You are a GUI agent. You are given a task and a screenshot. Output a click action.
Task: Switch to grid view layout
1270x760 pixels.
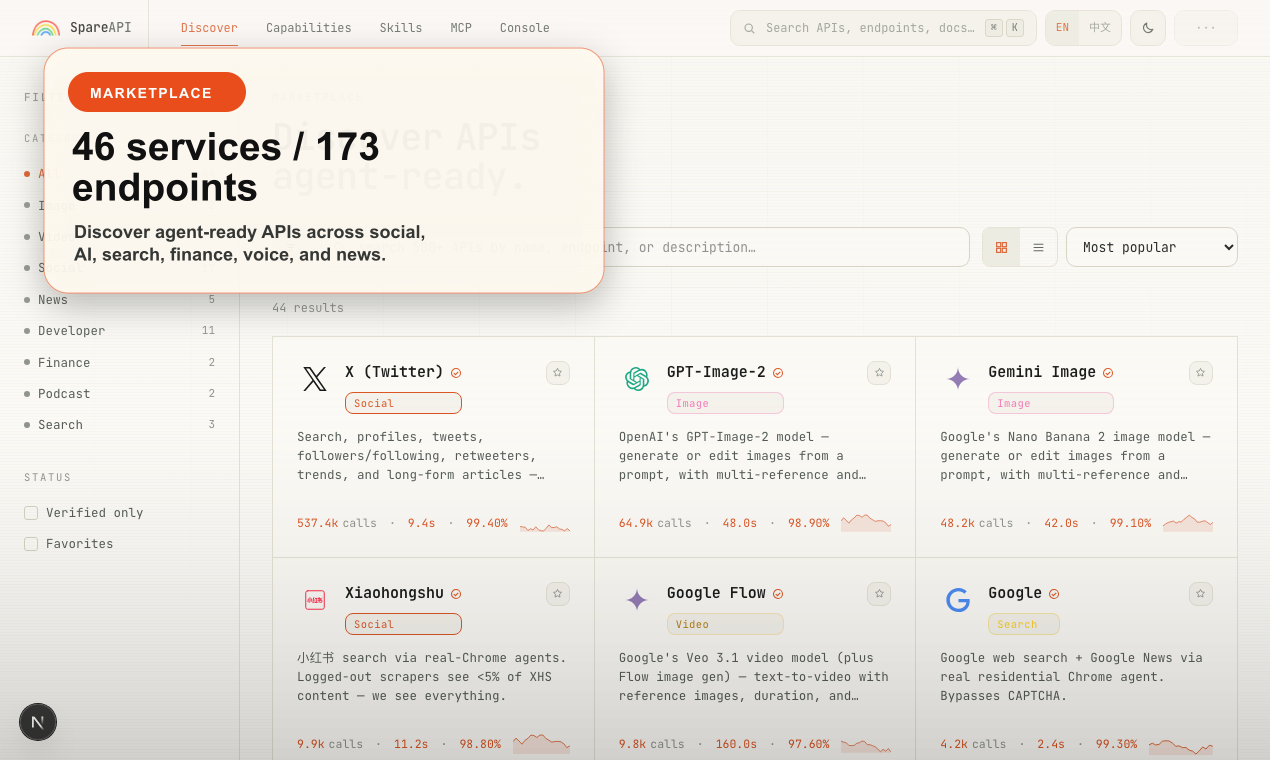(1001, 247)
